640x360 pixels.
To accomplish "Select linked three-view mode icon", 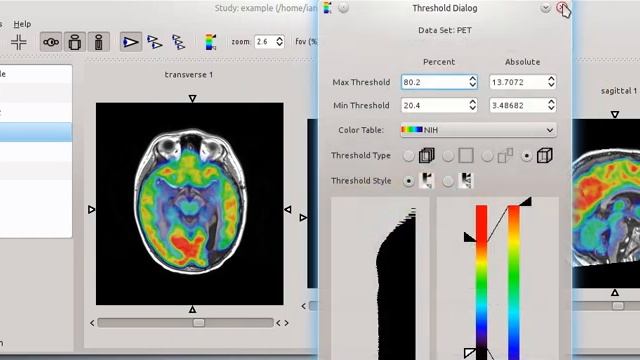I will (178, 42).
